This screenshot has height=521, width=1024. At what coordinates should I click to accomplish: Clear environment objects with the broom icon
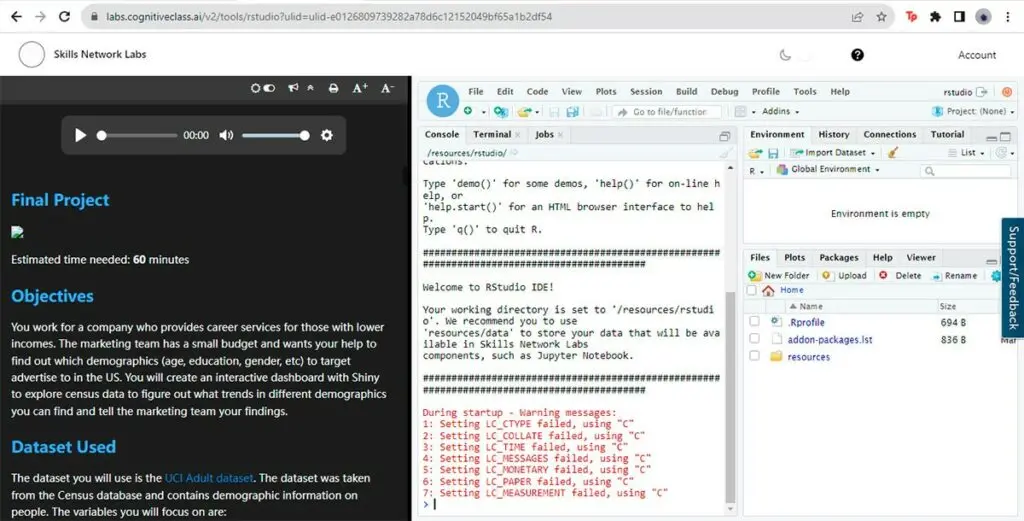[x=893, y=152]
